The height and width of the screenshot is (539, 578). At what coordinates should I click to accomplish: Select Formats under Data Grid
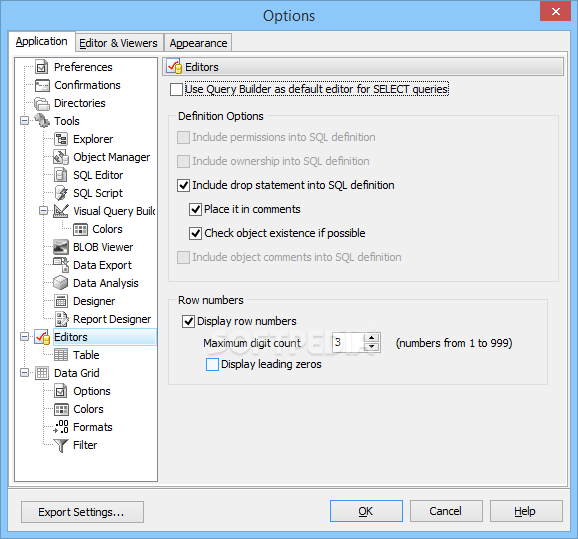pos(93,427)
